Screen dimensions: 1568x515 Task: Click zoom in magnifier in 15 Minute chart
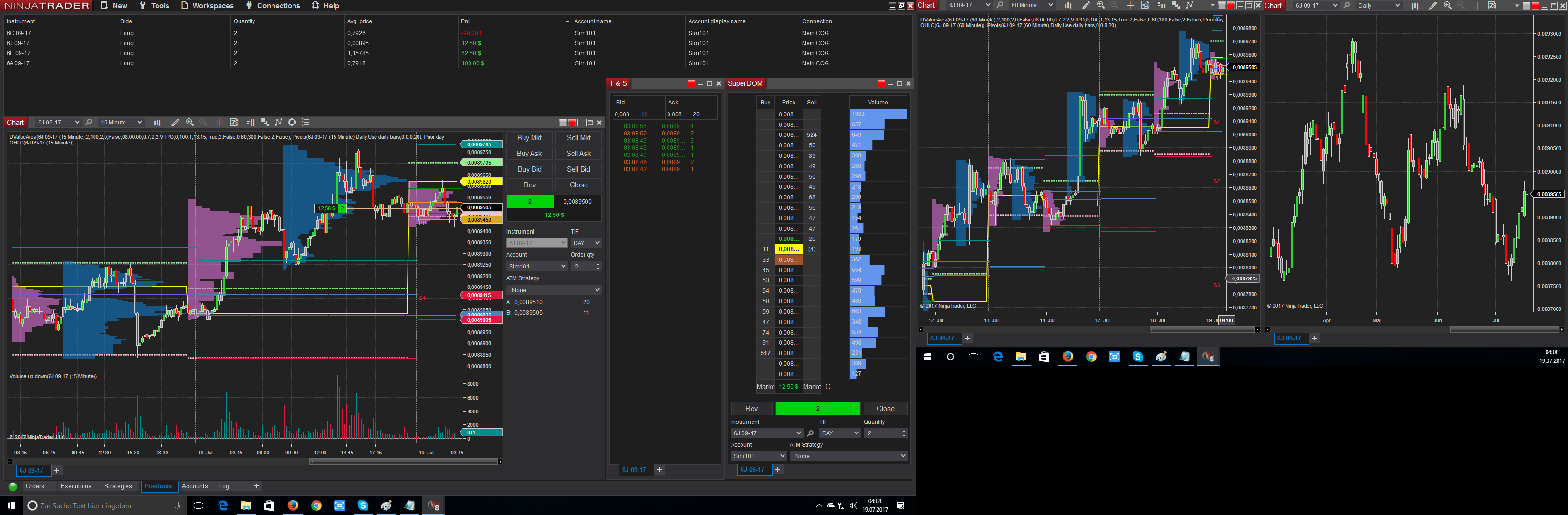pyautogui.click(x=190, y=122)
